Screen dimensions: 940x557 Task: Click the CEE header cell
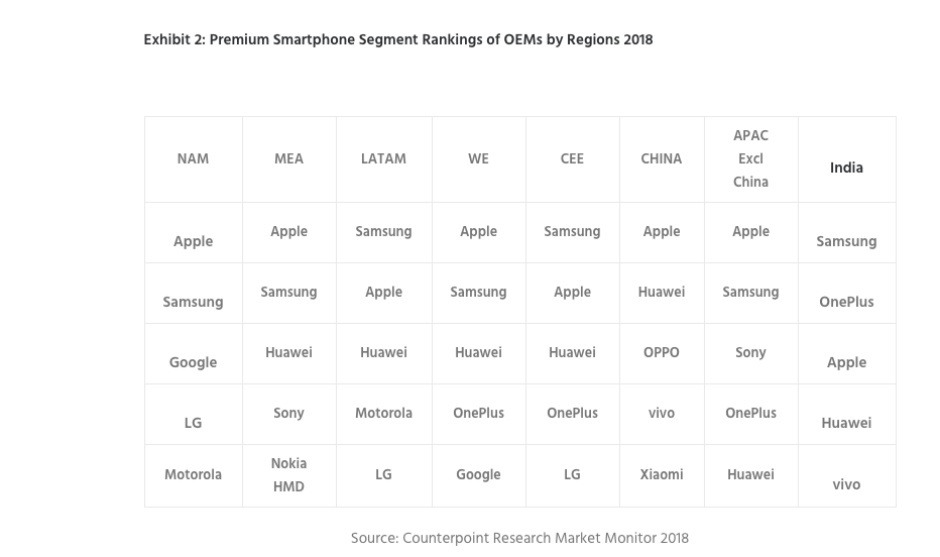pyautogui.click(x=572, y=159)
